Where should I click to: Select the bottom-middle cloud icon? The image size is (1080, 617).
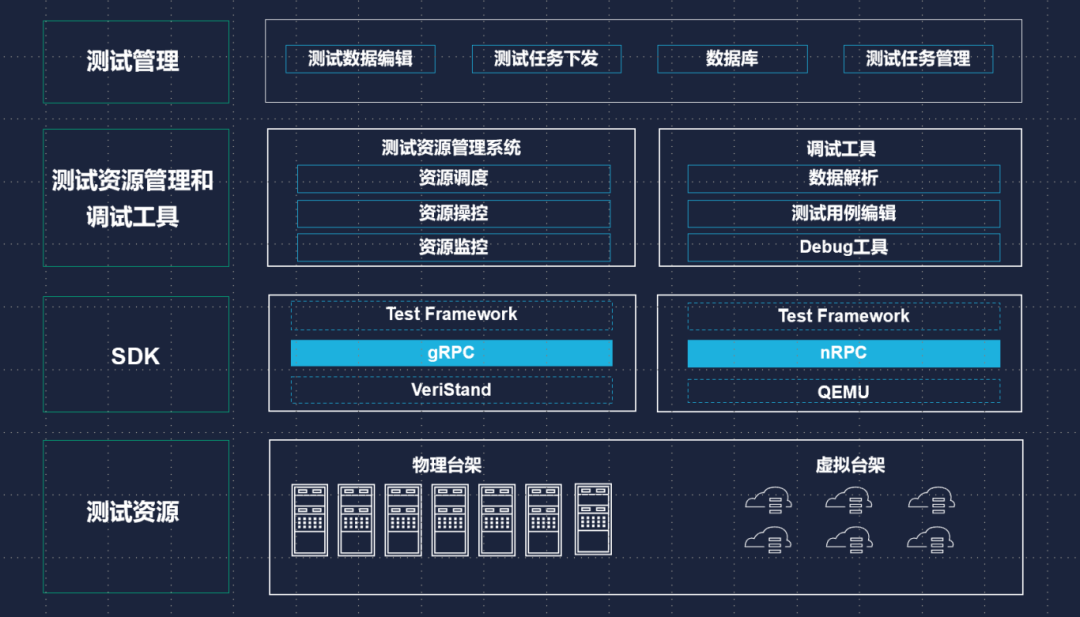[x=849, y=538]
